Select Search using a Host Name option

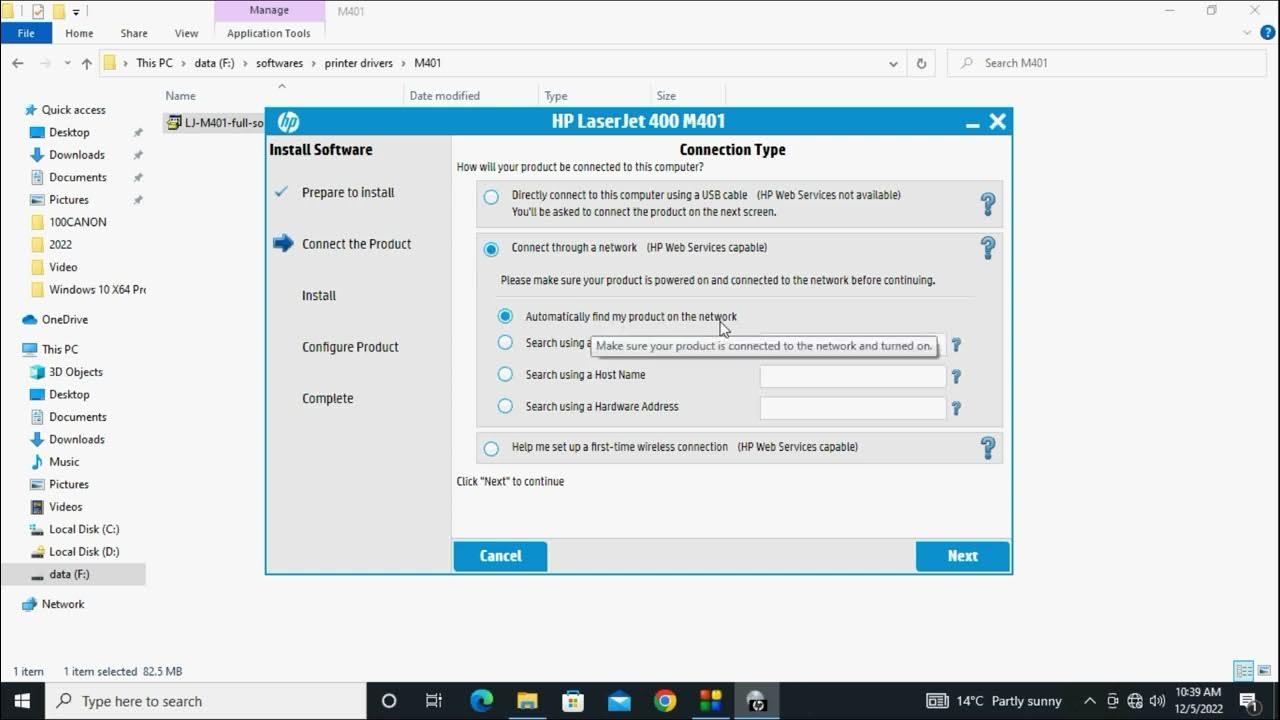pyautogui.click(x=505, y=374)
